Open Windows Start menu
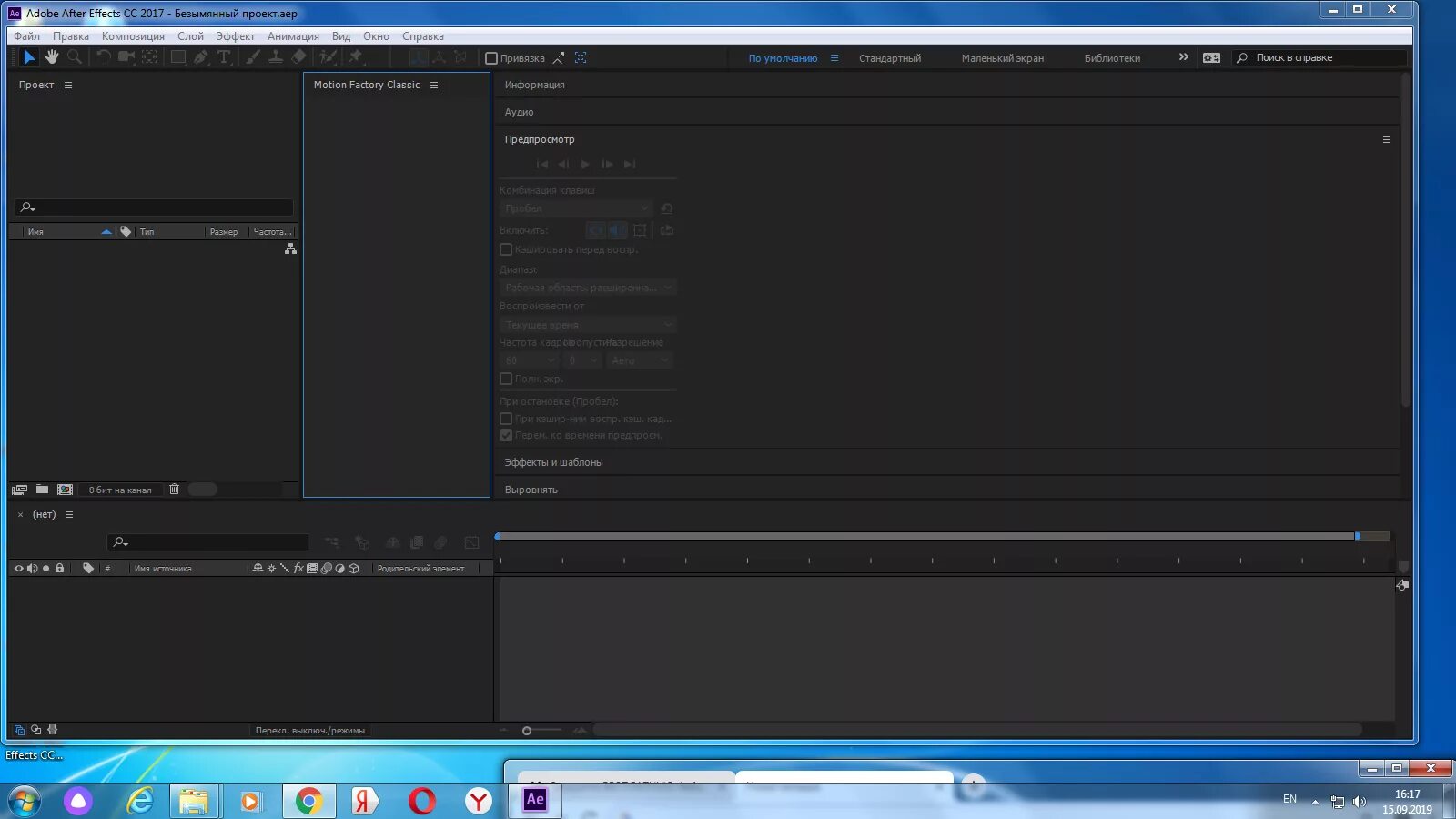The height and width of the screenshot is (819, 1456). click(24, 802)
